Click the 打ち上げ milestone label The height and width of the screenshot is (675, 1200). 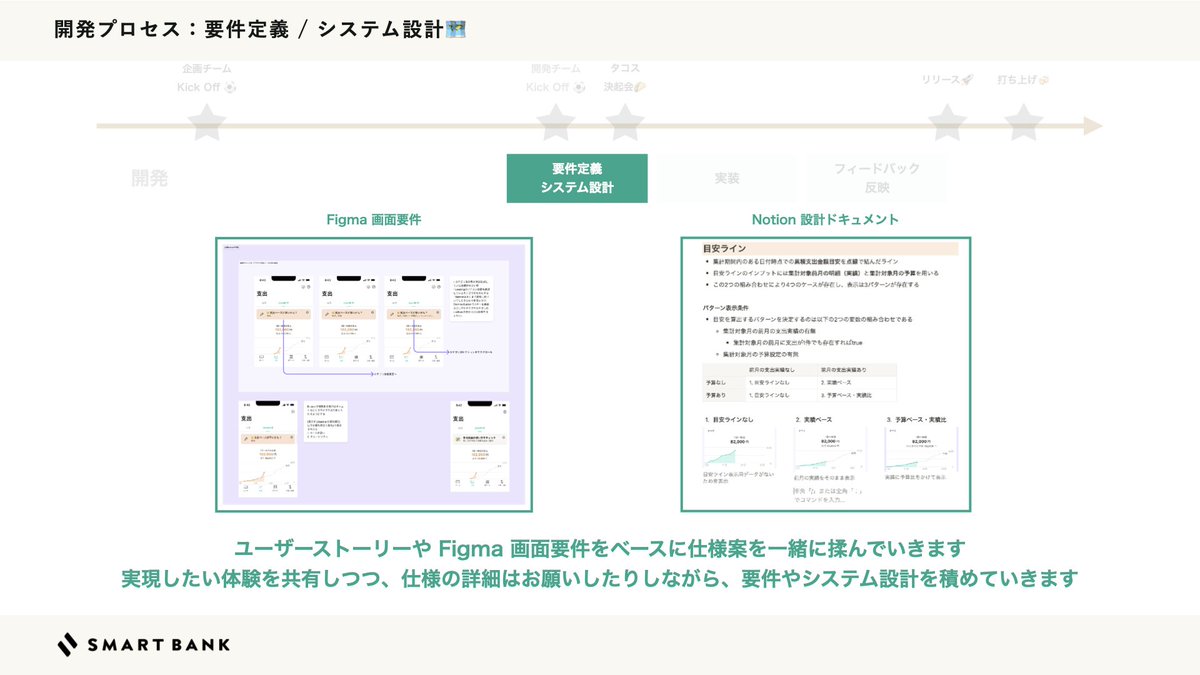1023,79
